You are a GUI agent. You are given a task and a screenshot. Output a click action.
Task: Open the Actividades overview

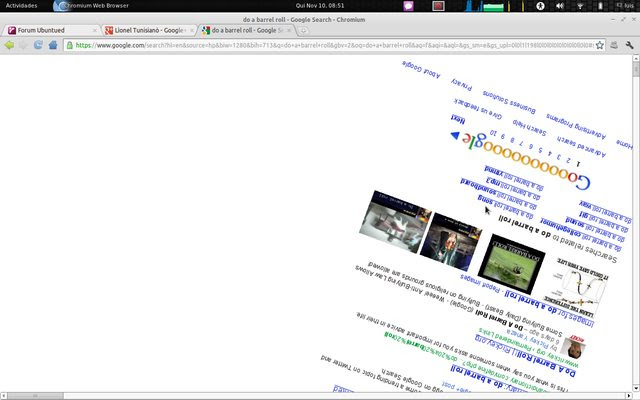tap(21, 6)
